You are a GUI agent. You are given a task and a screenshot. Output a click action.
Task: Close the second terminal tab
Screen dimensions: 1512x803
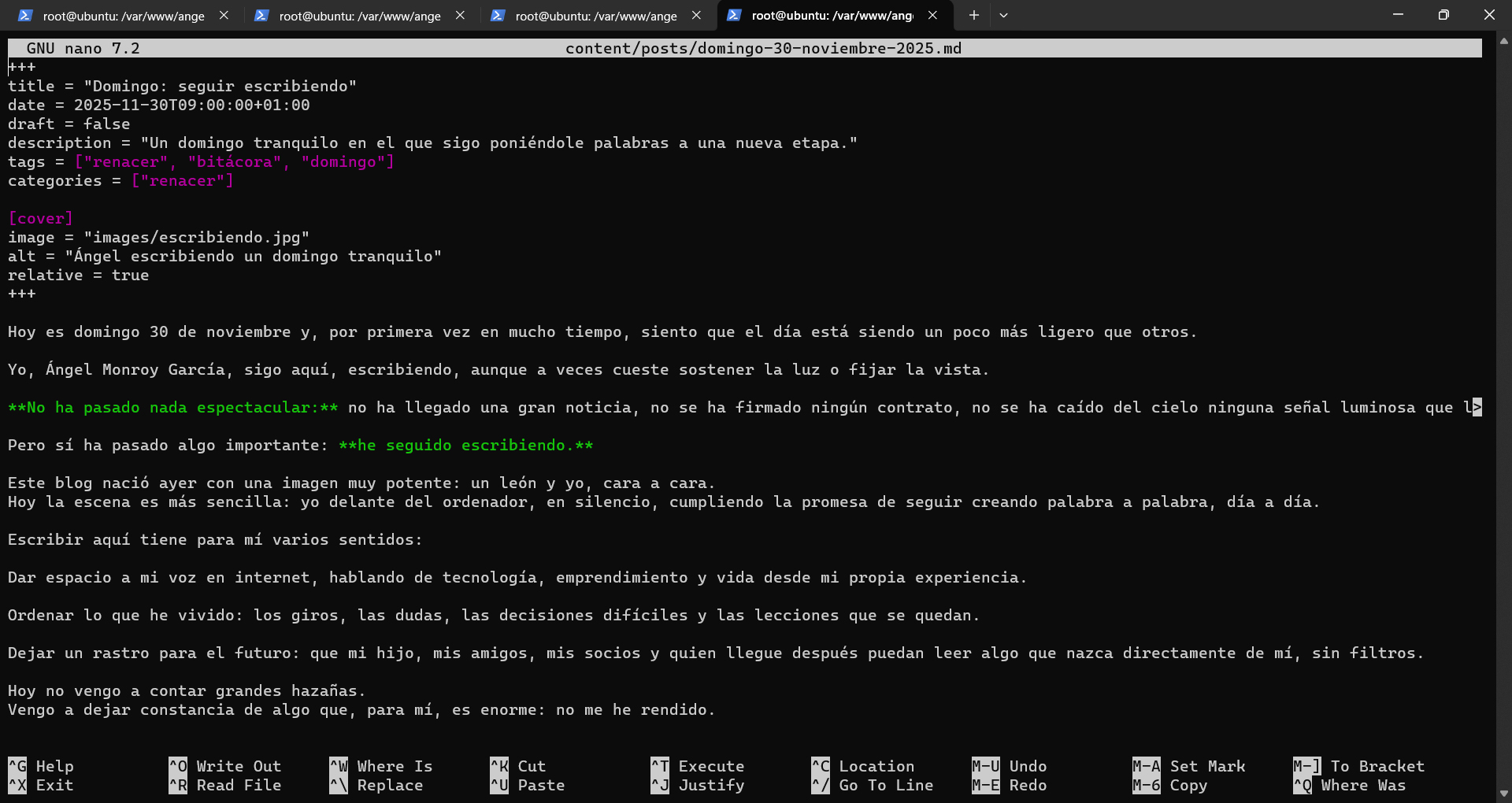[460, 16]
